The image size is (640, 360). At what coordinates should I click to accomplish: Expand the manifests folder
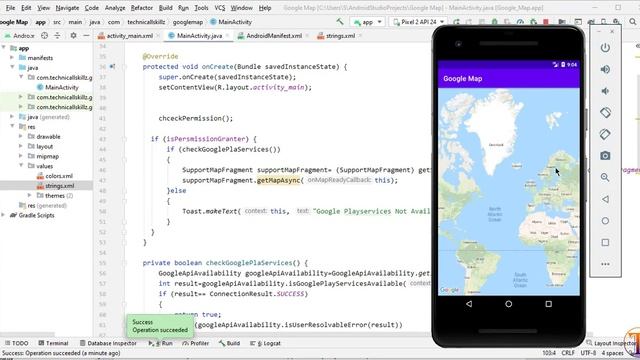pos(12,58)
